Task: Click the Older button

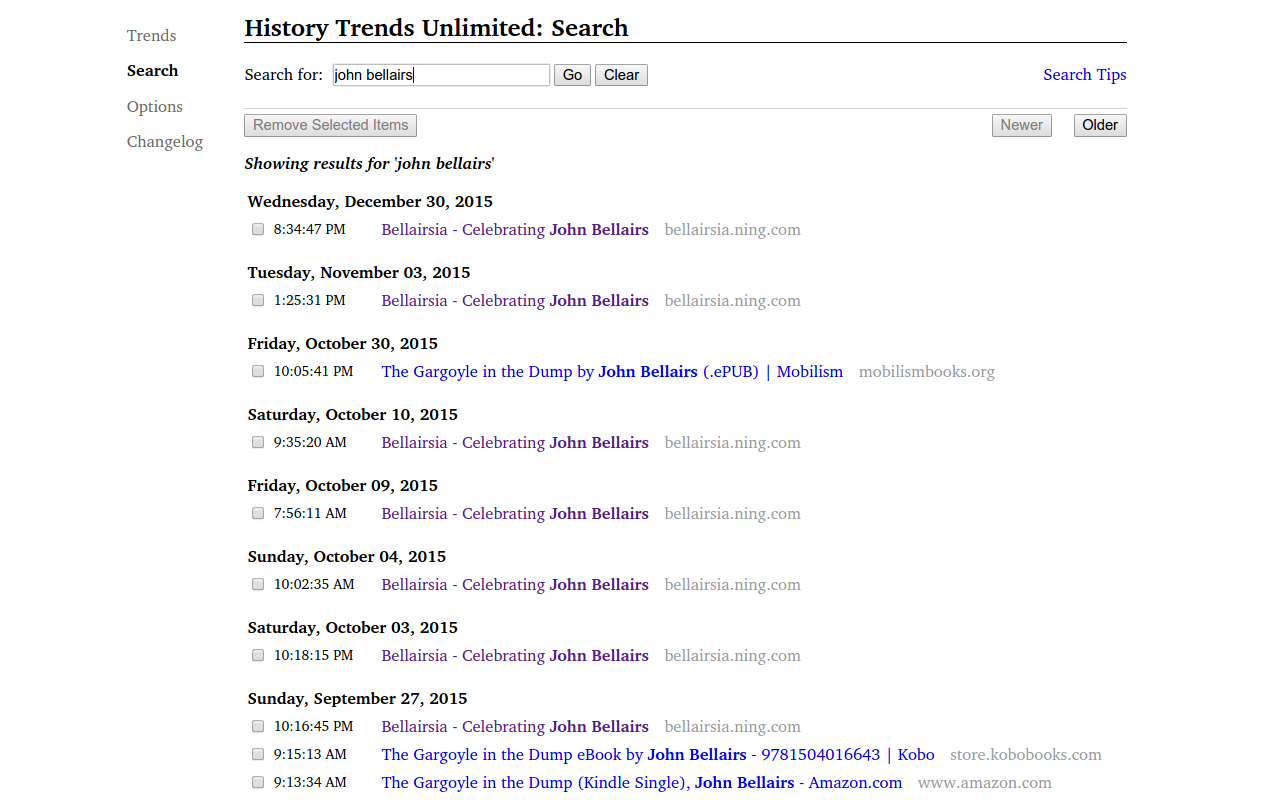Action: point(1100,125)
